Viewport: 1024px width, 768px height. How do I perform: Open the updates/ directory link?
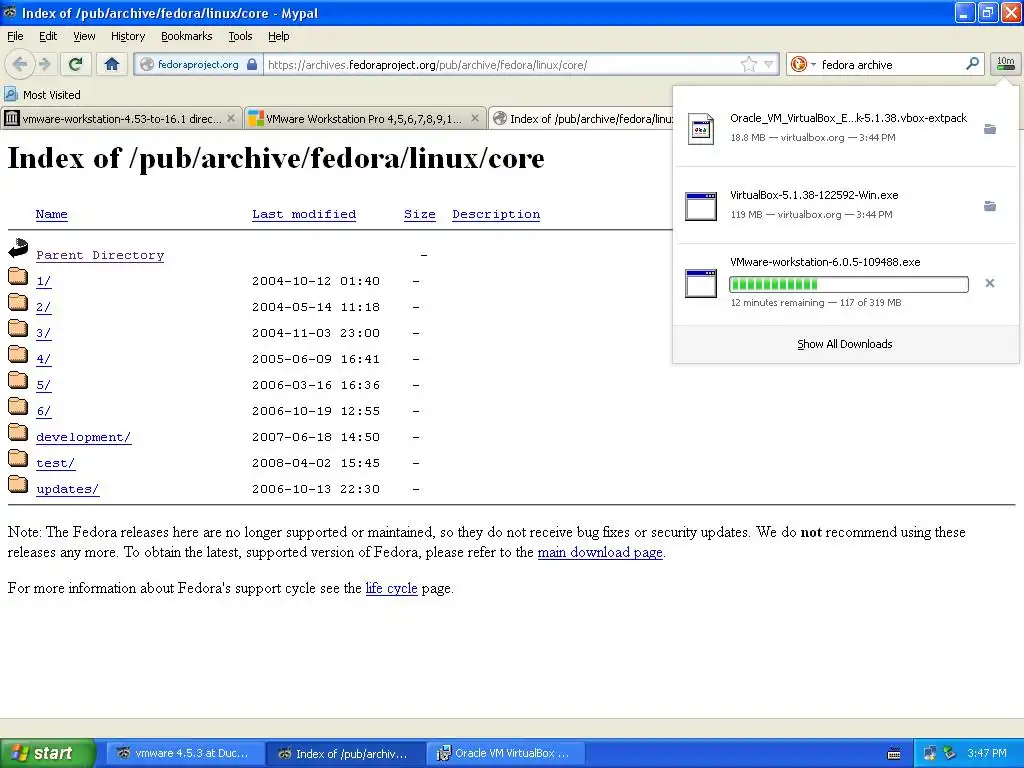(x=68, y=489)
